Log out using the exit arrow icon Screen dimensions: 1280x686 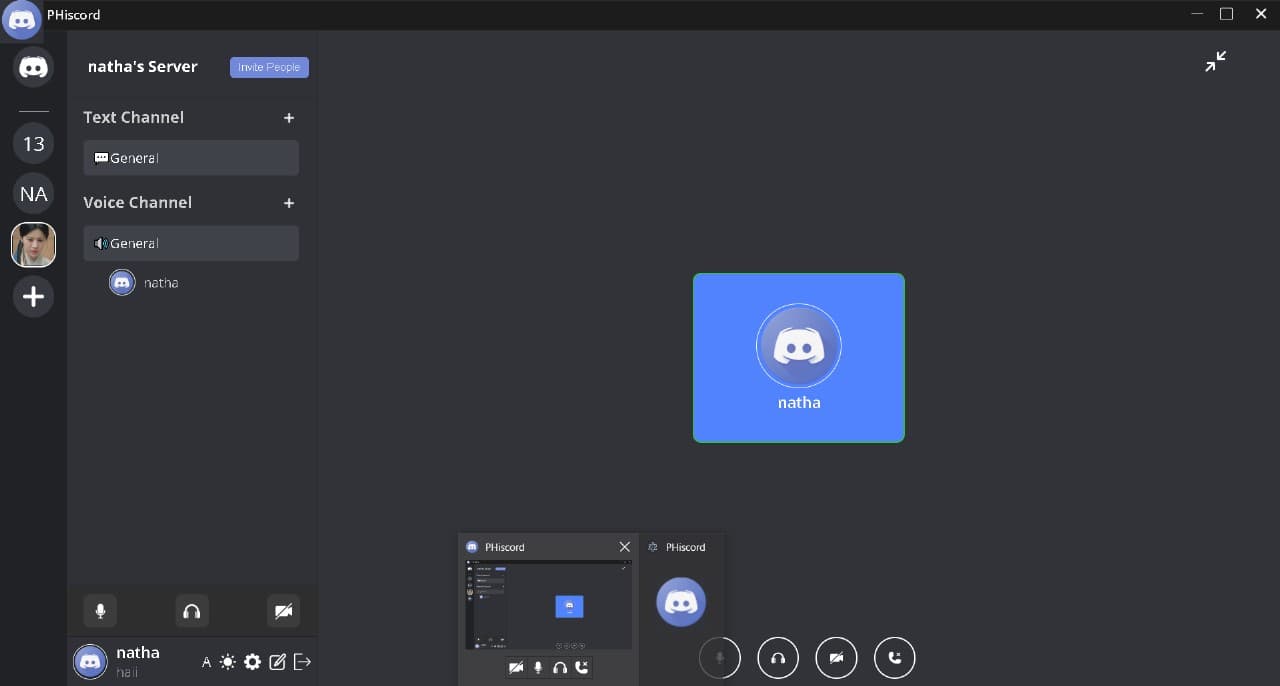[303, 662]
